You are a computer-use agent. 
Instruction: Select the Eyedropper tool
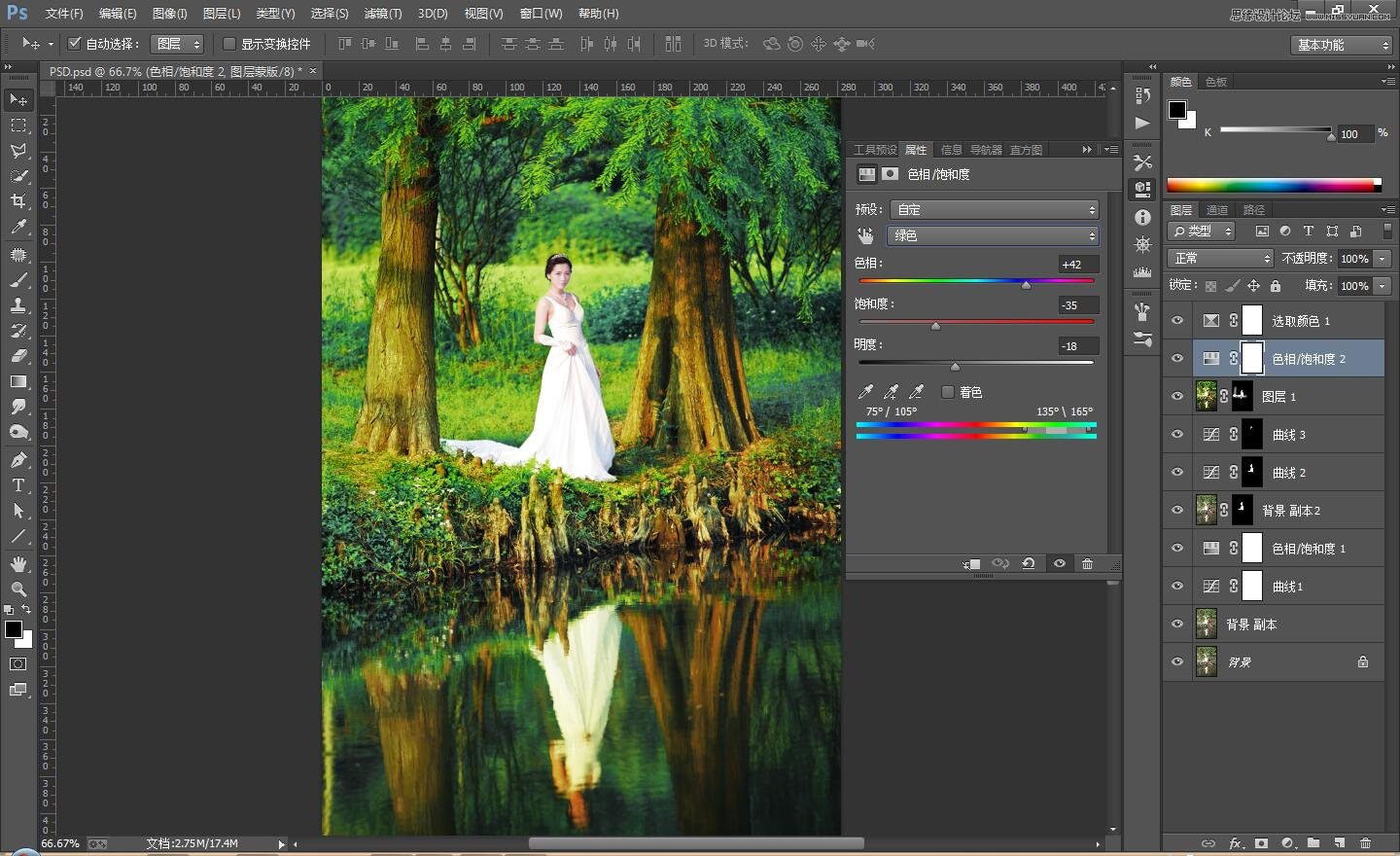point(18,228)
